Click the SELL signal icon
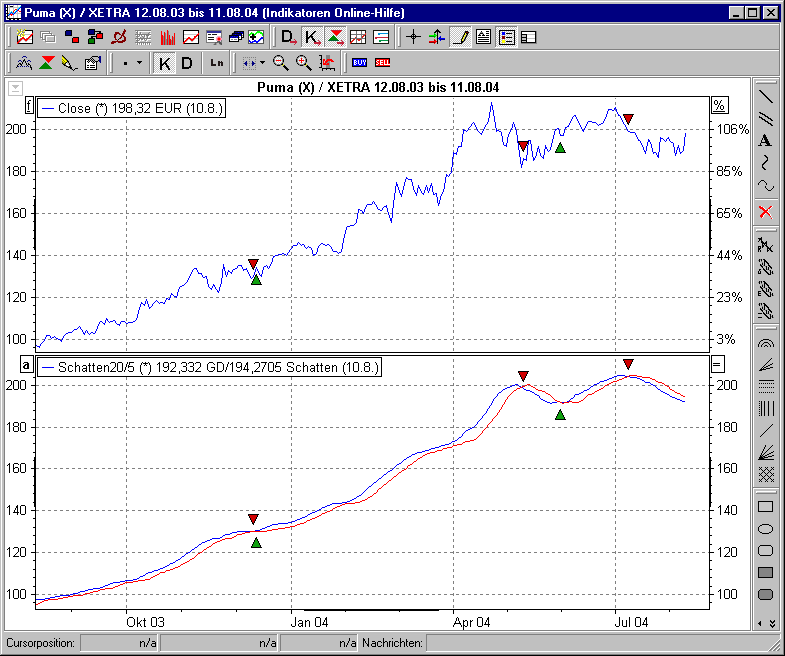The height and width of the screenshot is (656, 785). [x=382, y=63]
